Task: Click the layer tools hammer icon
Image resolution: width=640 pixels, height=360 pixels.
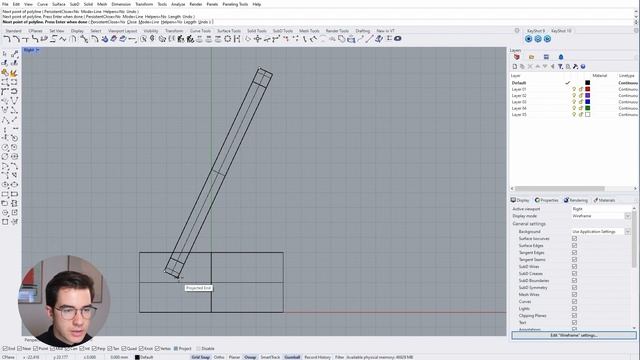Action: coord(576,67)
